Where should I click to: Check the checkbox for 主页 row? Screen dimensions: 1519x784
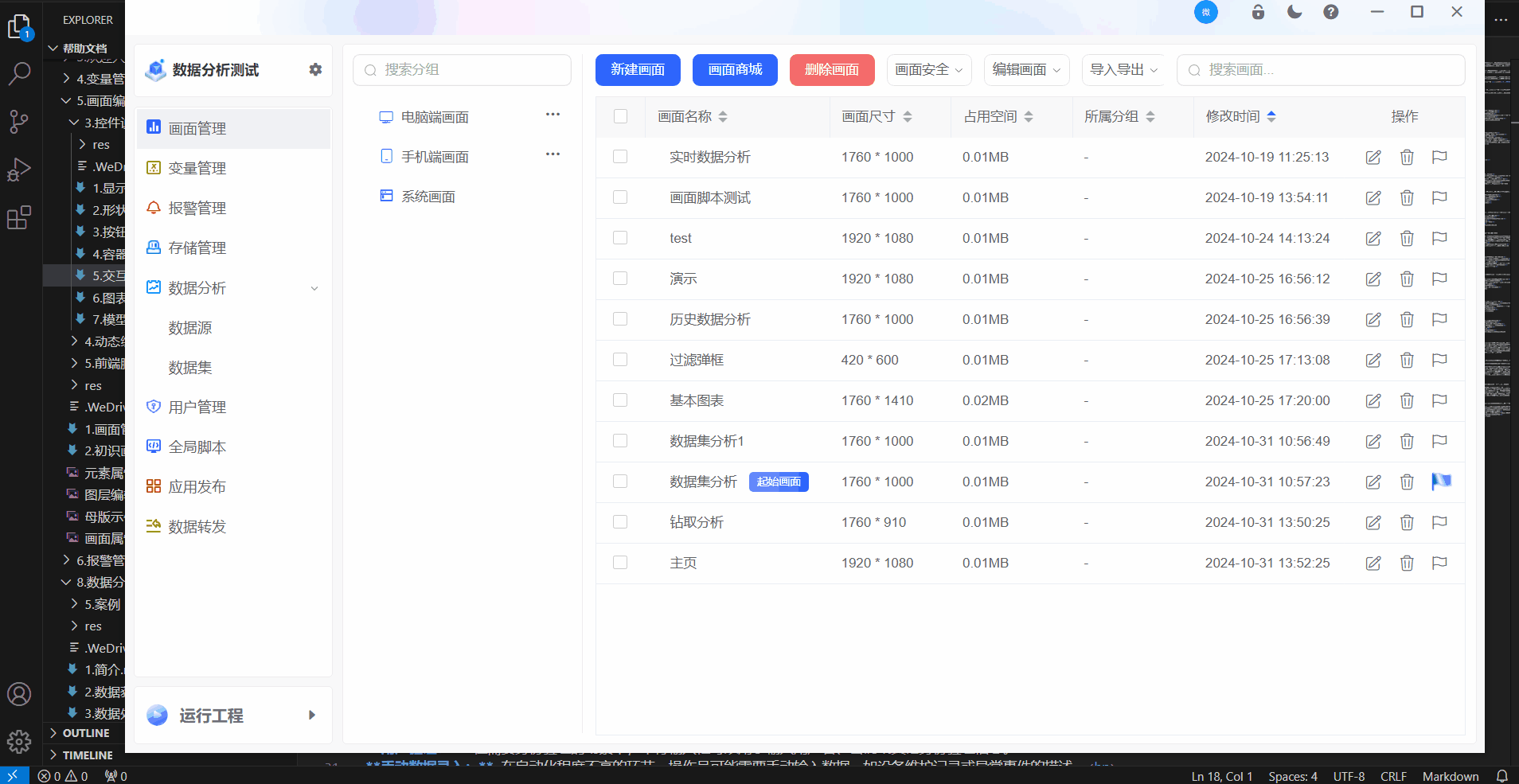620,562
